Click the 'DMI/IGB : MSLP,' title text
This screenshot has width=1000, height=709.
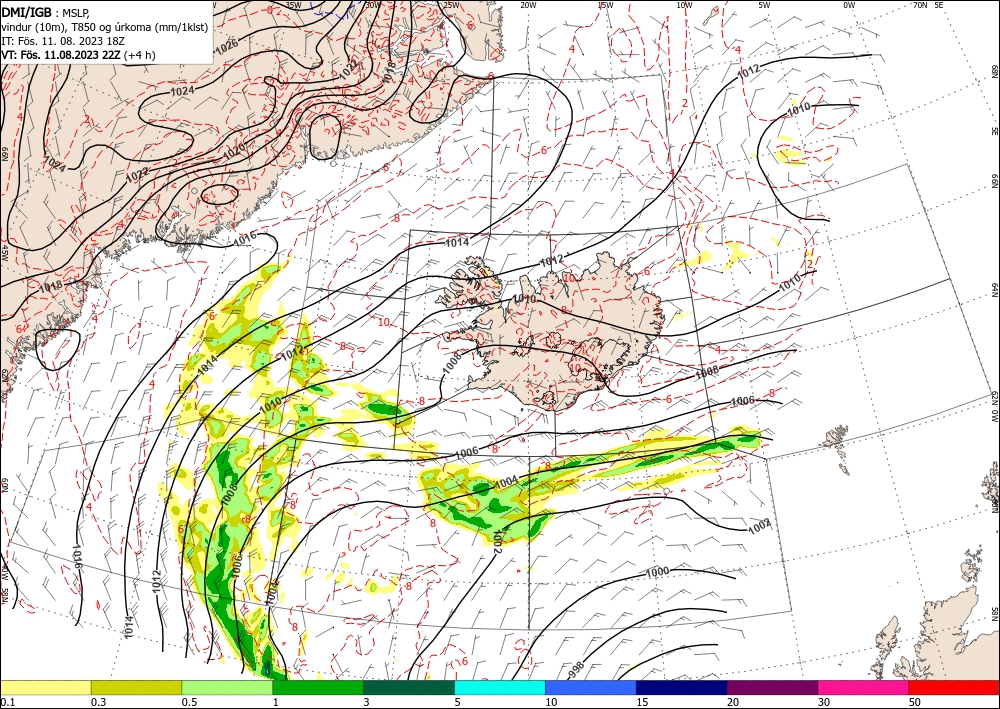[x=45, y=13]
